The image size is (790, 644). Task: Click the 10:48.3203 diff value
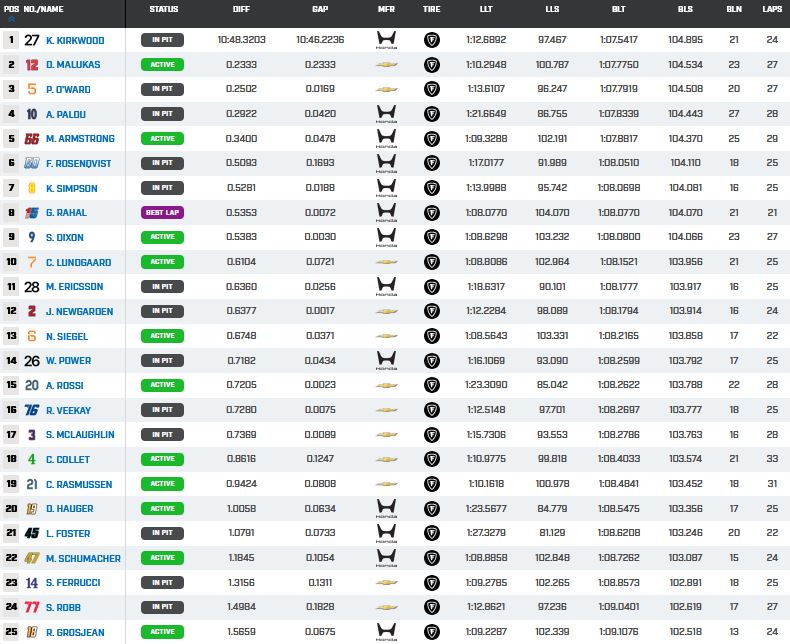point(241,40)
